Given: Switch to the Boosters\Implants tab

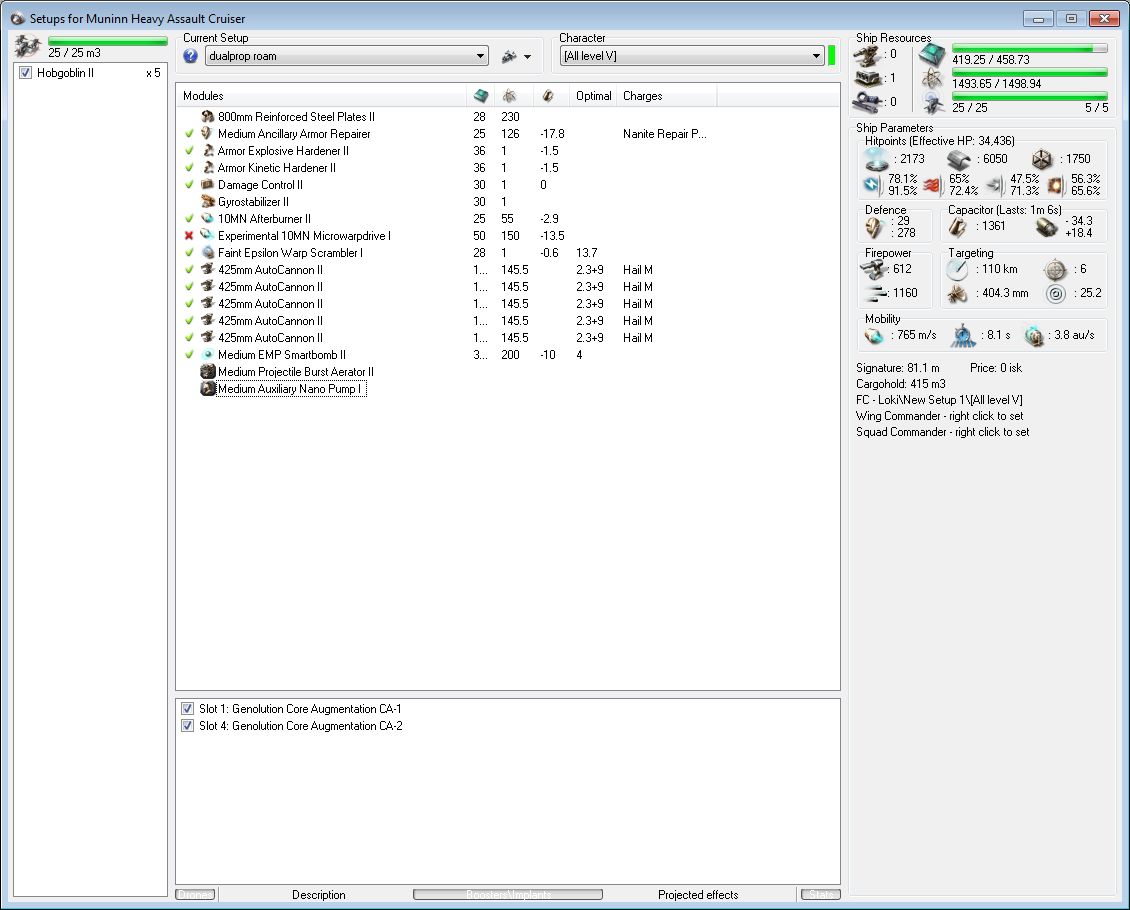Looking at the screenshot, I should click(x=508, y=894).
